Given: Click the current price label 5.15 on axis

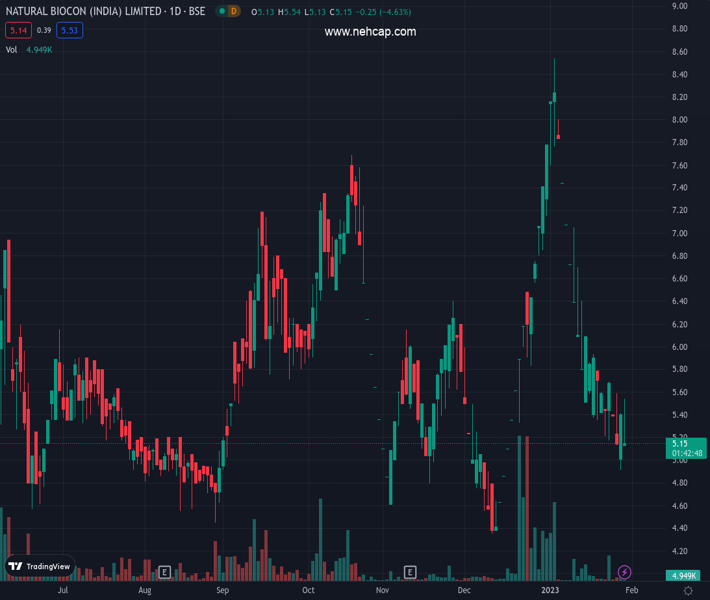Looking at the screenshot, I should (680, 443).
